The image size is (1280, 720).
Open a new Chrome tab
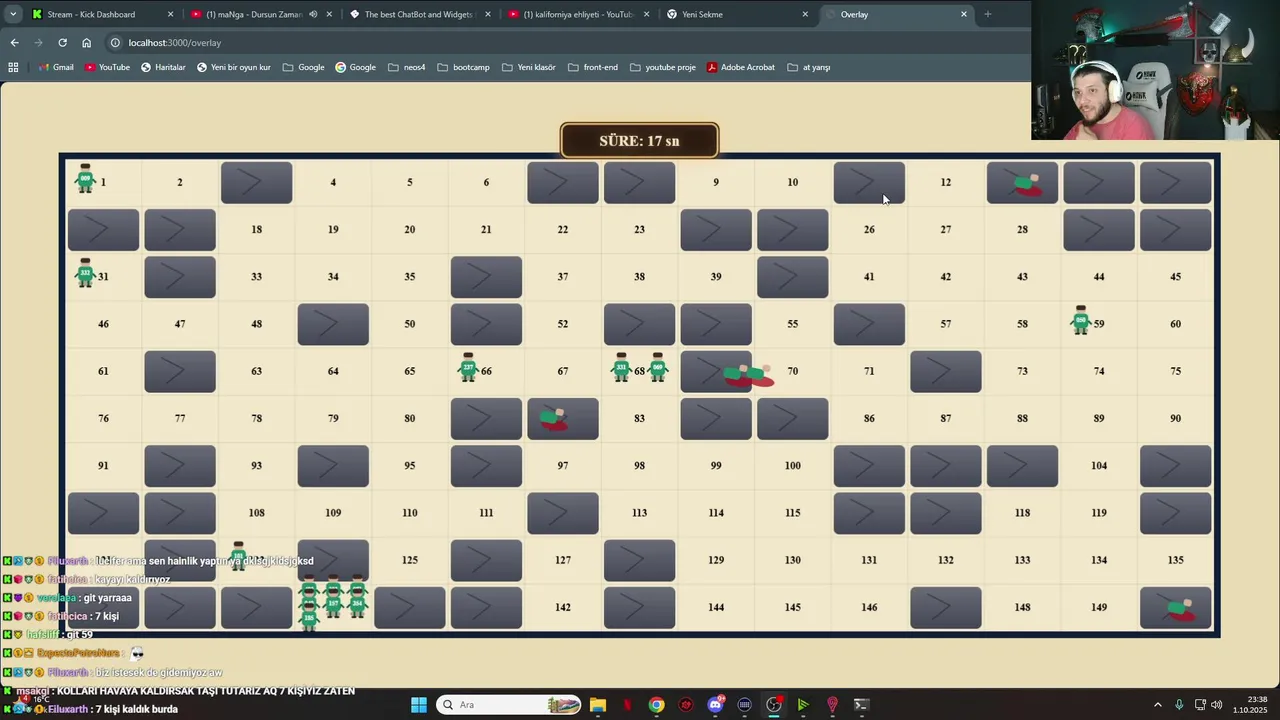pyautogui.click(x=987, y=14)
